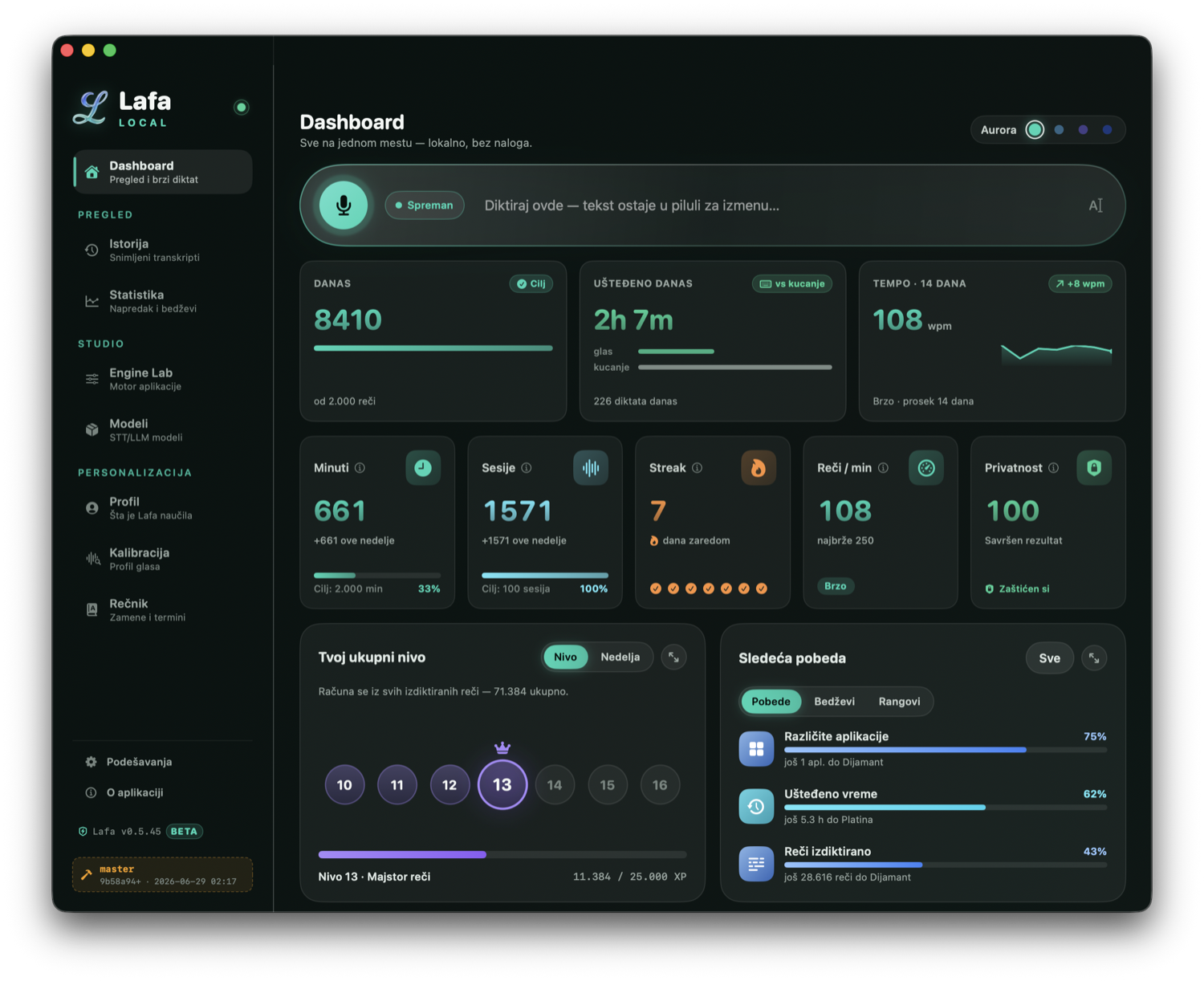
Task: Expand the Sledeća pobeda panel
Action: [x=1094, y=658]
